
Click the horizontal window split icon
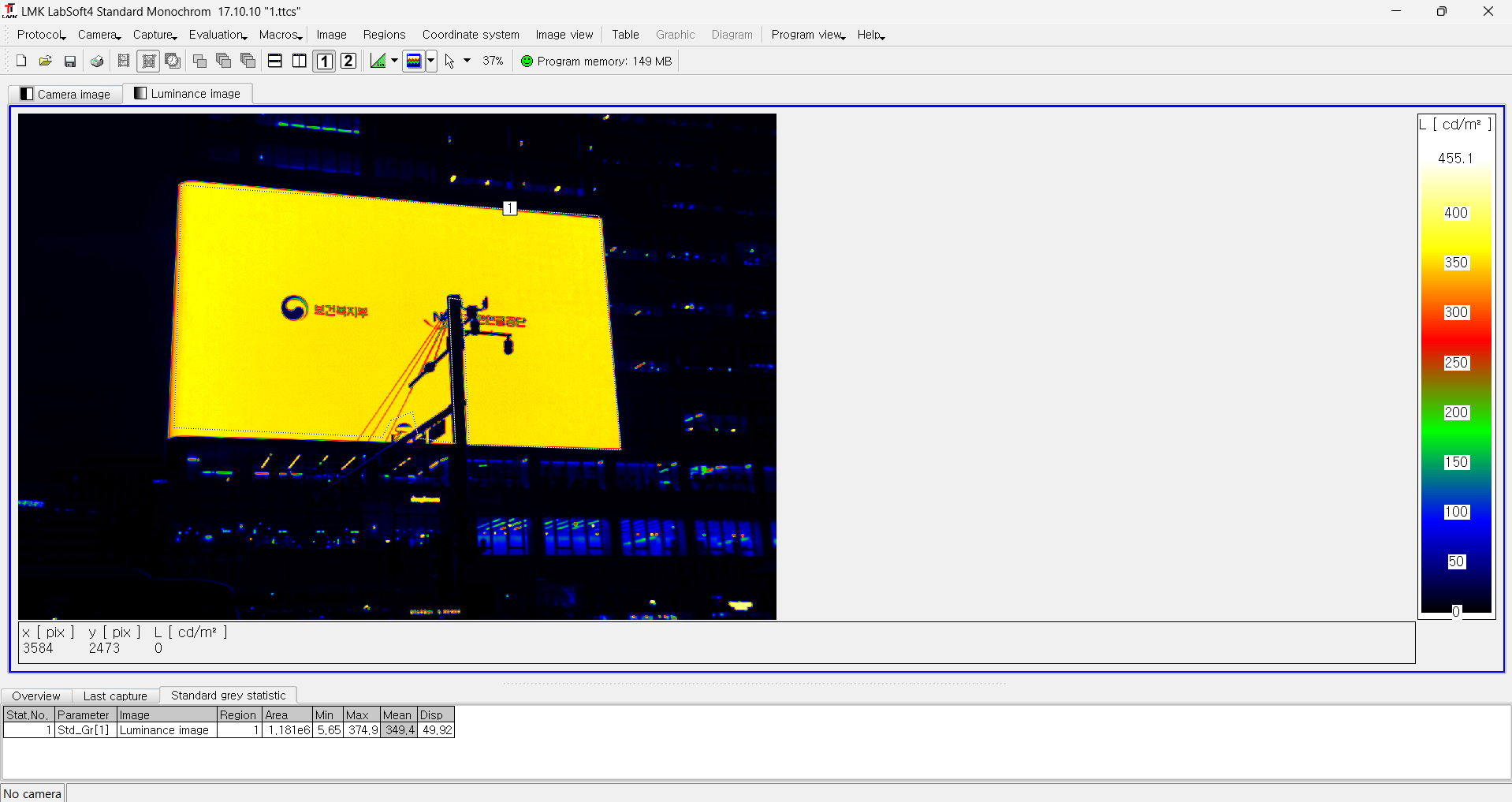tap(275, 62)
